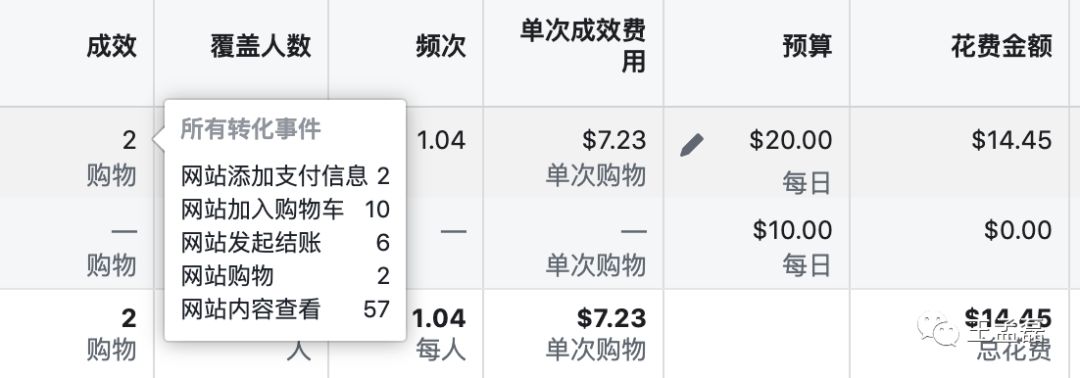This screenshot has height=378, width=1080.
Task: Select the 花费金额 column header
Action: pyautogui.click(x=1001, y=47)
